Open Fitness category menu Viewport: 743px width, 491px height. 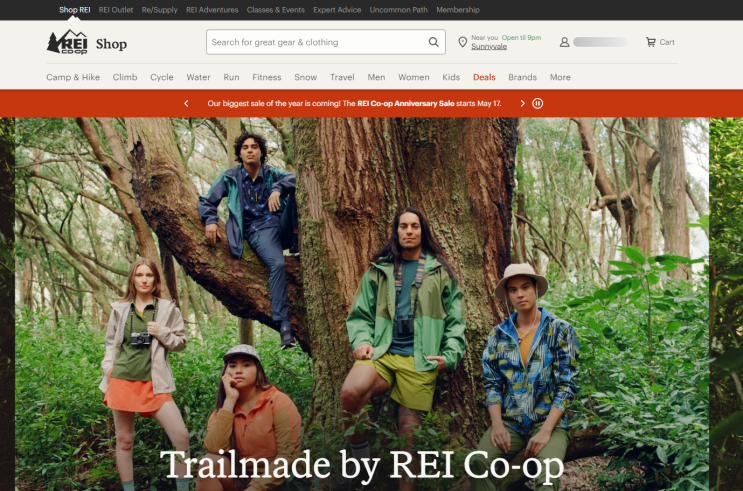pos(267,77)
